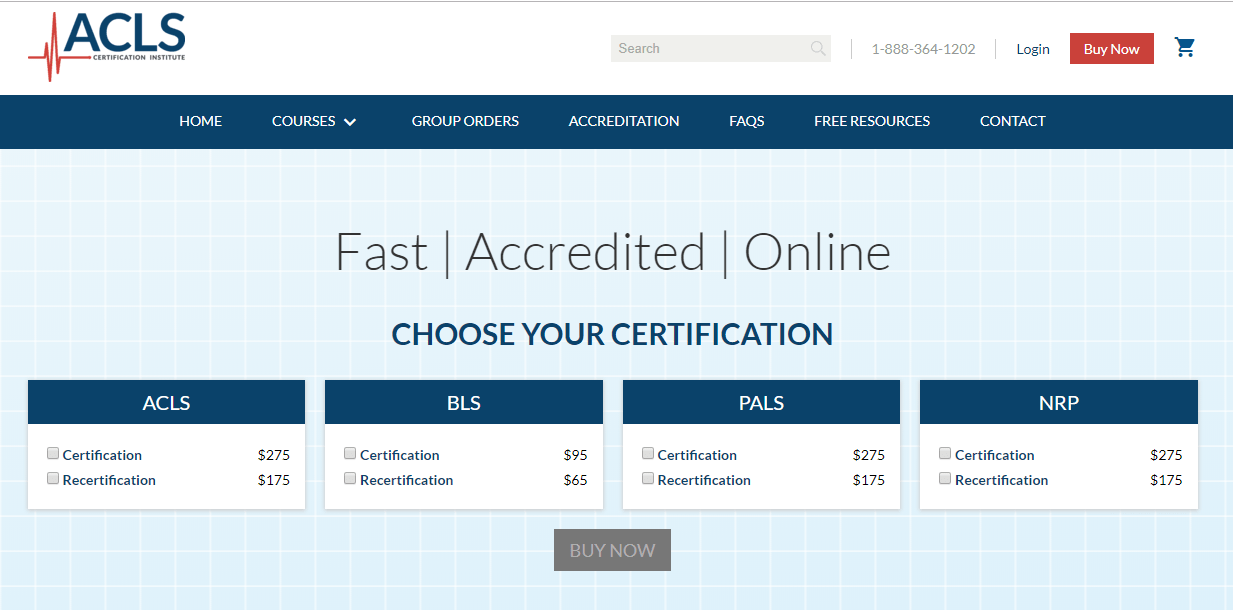Expand the Courses dropdown chevron
The image size is (1233, 610).
(x=350, y=122)
